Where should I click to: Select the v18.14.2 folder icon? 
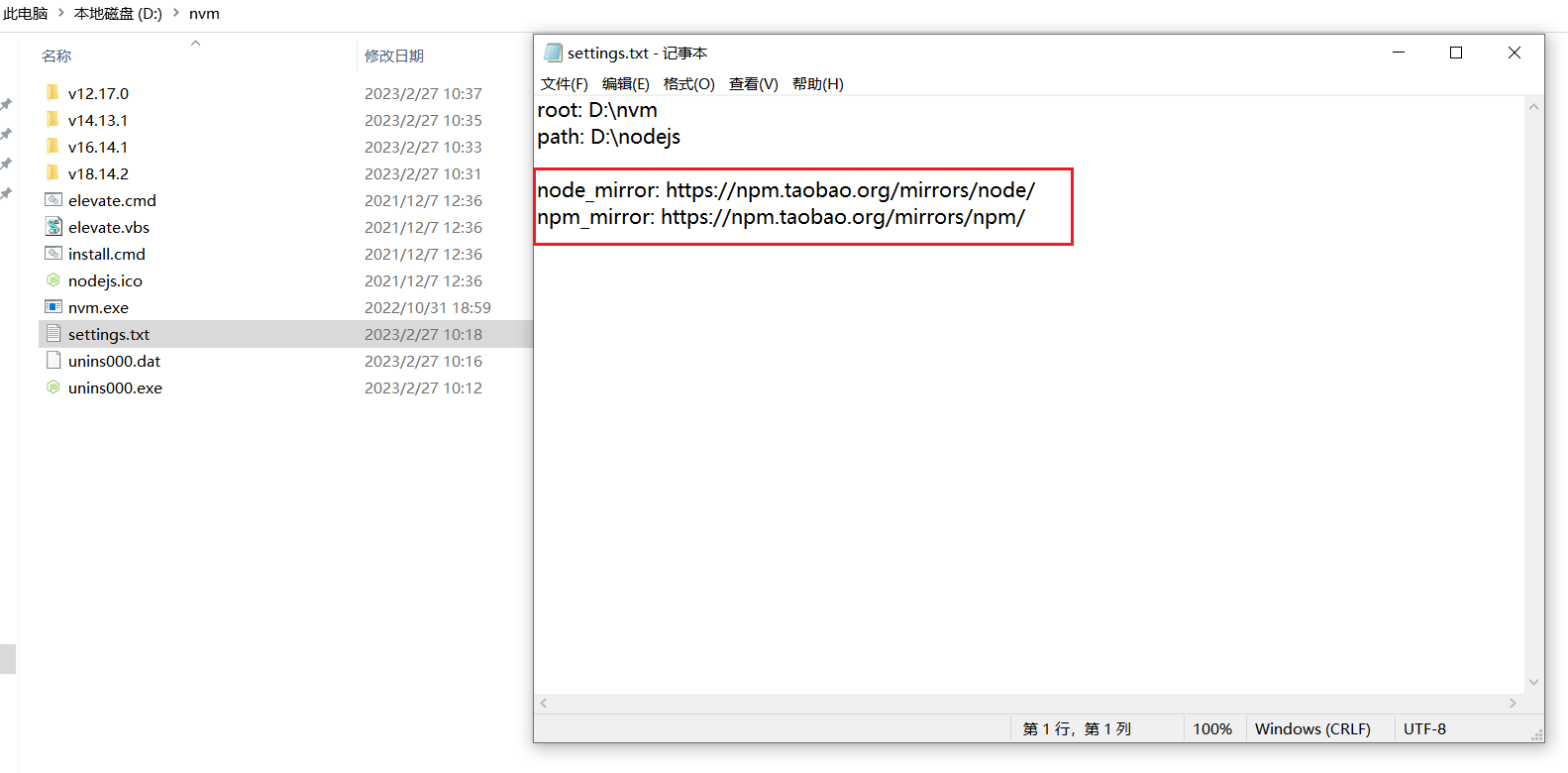coord(52,172)
